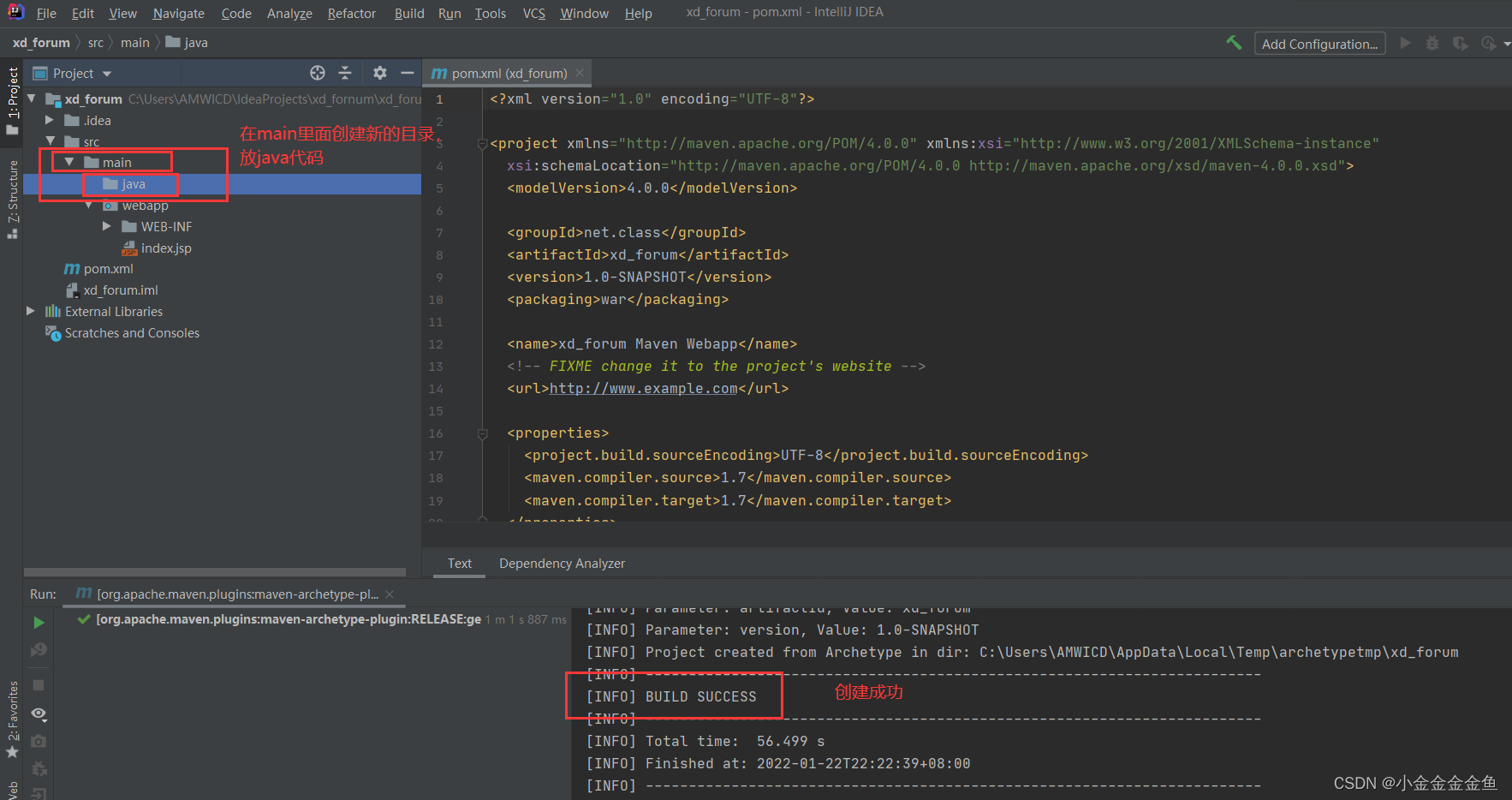Collapse the src folder arrow

click(x=50, y=140)
